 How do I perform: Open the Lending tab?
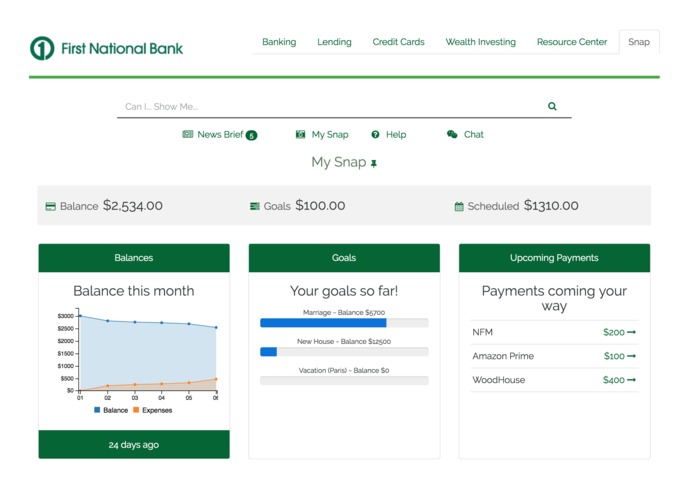[x=334, y=42]
